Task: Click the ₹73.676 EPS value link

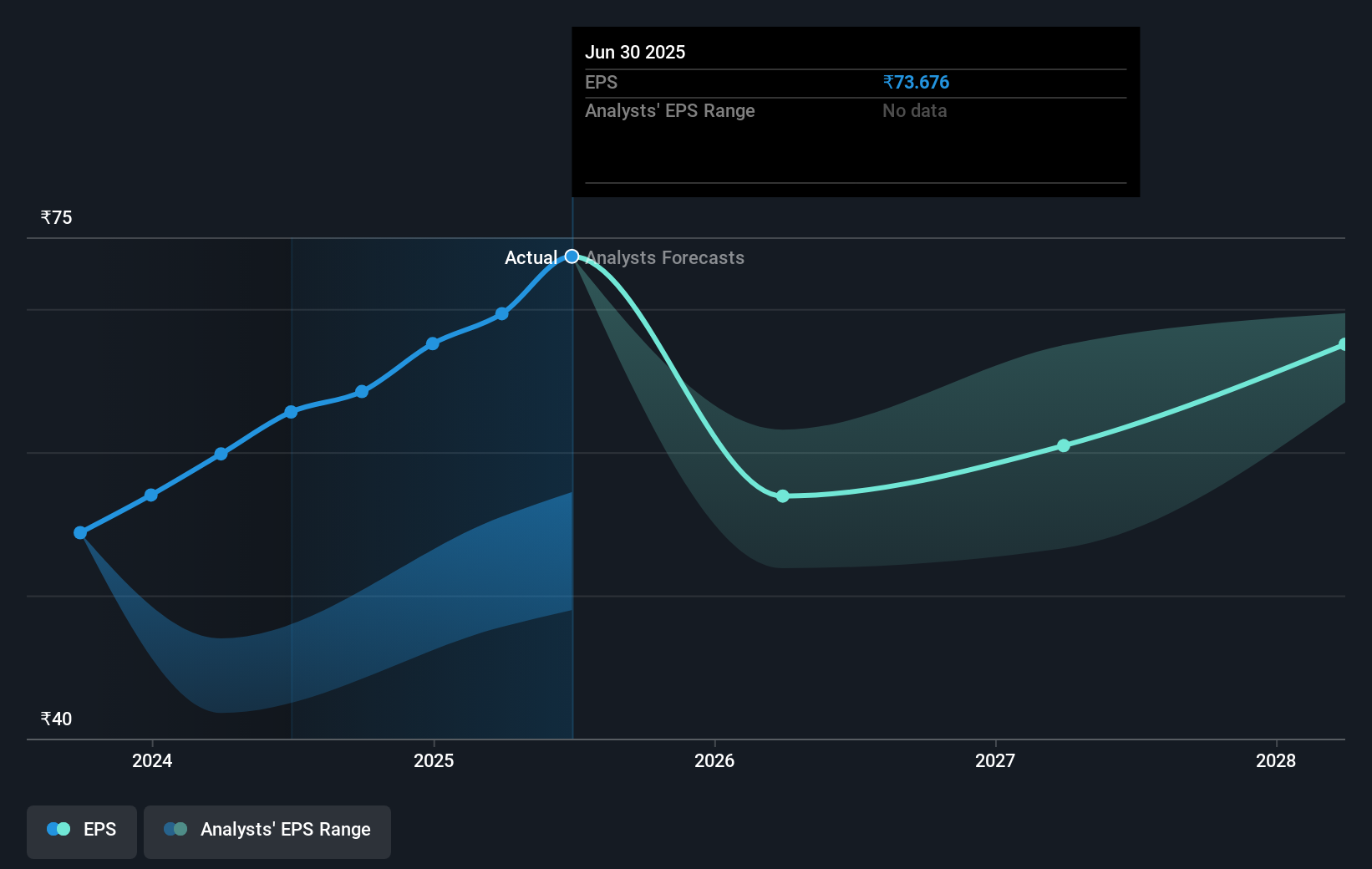Action: pos(916,82)
